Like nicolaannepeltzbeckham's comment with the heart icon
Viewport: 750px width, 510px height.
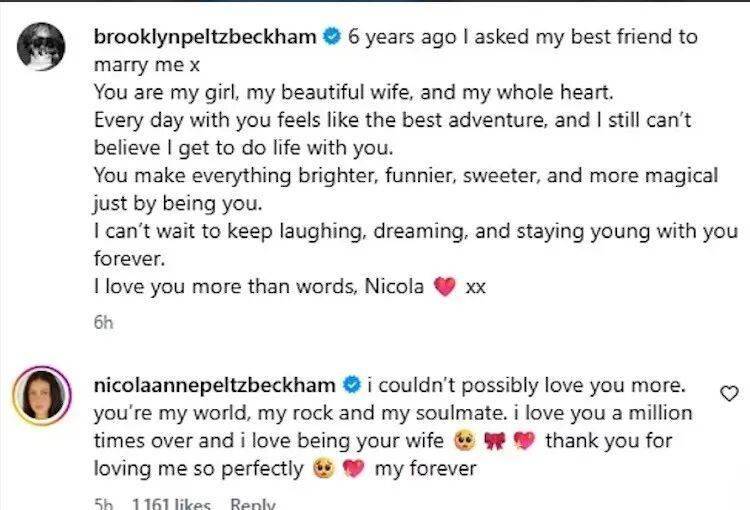(729, 394)
